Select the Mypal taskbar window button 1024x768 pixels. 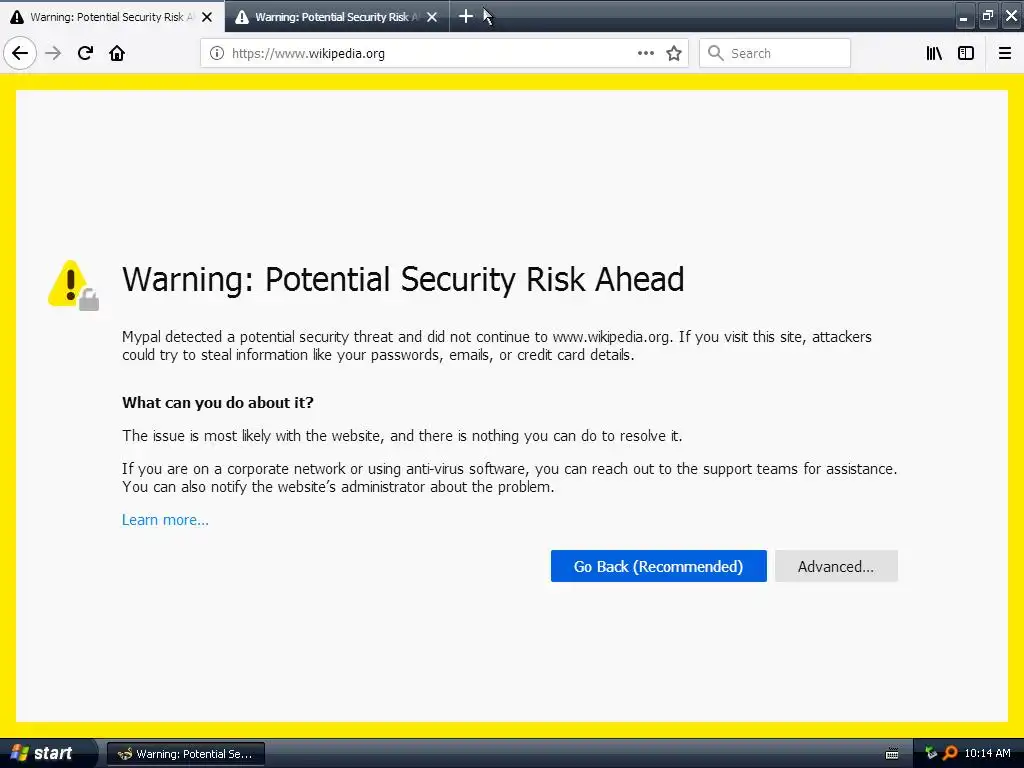tap(185, 754)
